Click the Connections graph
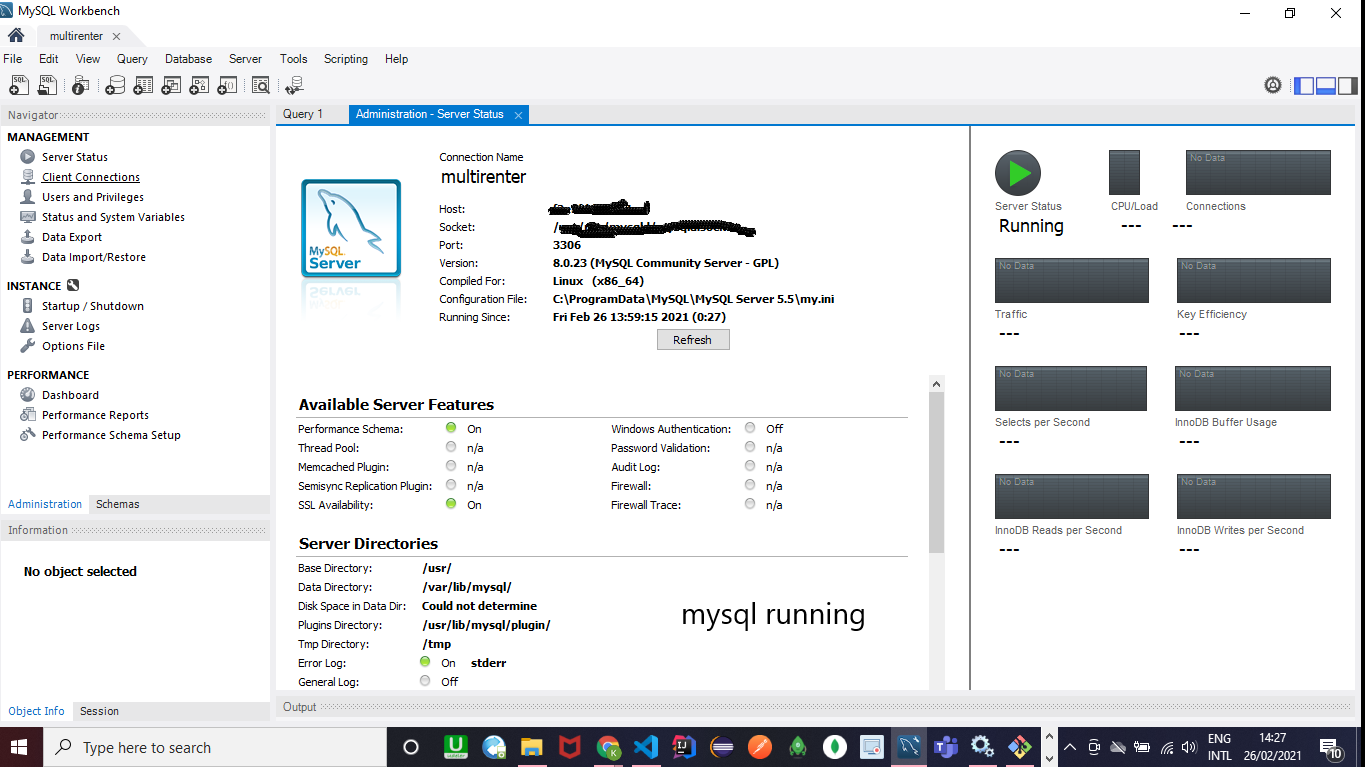Viewport: 1365px width, 767px height. tap(1258, 172)
